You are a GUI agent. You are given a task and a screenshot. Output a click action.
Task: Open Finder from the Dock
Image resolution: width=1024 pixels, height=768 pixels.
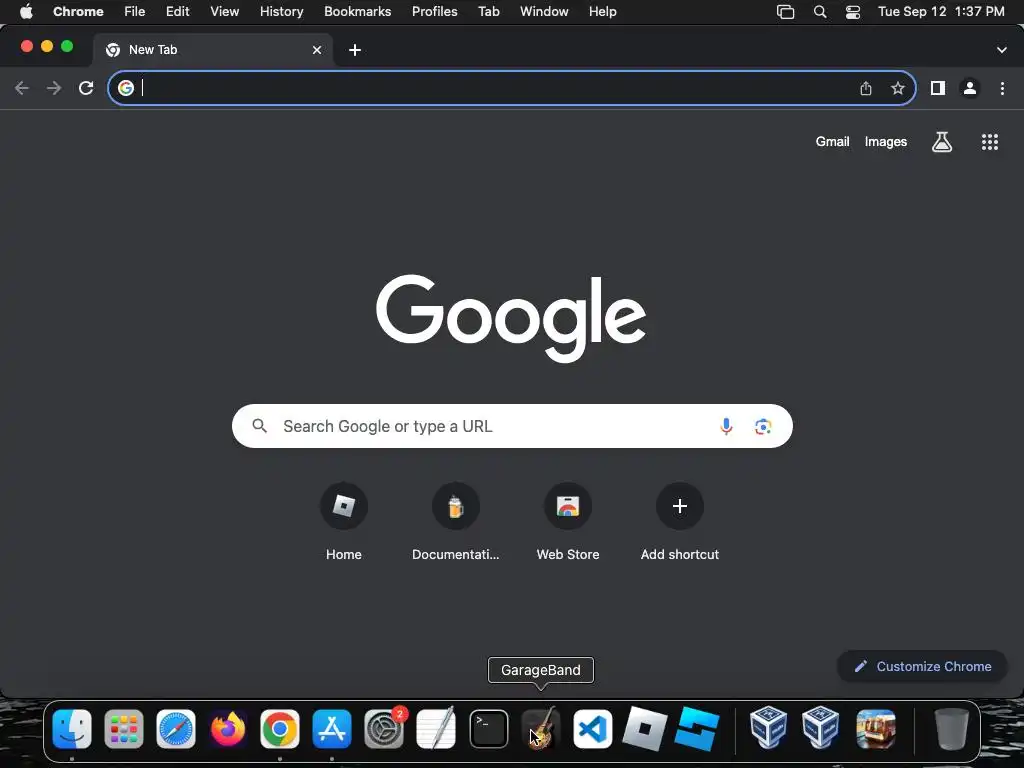[x=72, y=729]
